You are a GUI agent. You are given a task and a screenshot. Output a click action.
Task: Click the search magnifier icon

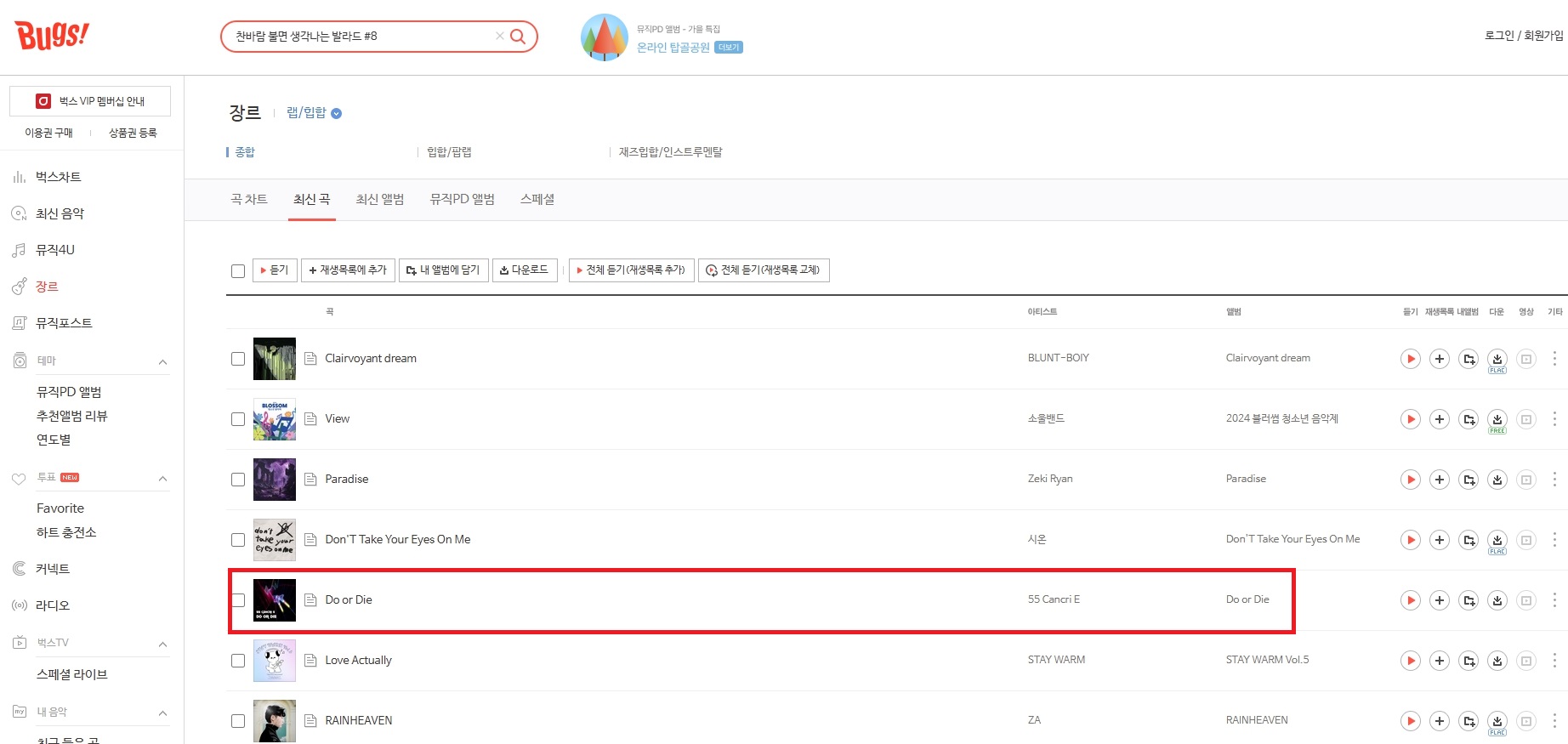[x=518, y=37]
